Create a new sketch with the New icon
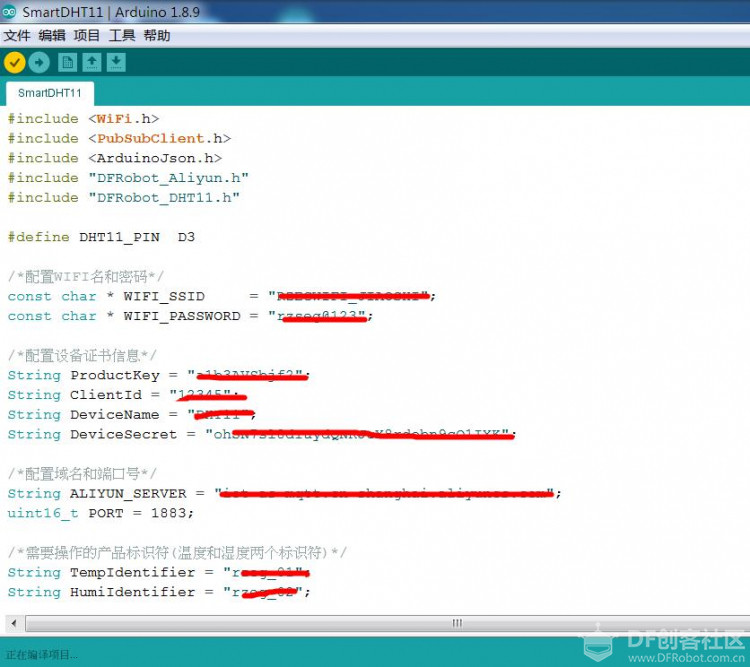The image size is (750, 667). pyautogui.click(x=67, y=63)
